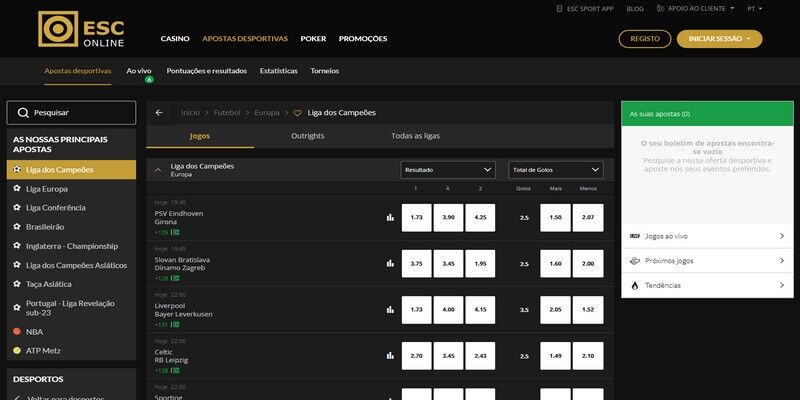Screen dimensions: 800x400
Task: Open the Resultado market dropdown
Action: coord(448,170)
